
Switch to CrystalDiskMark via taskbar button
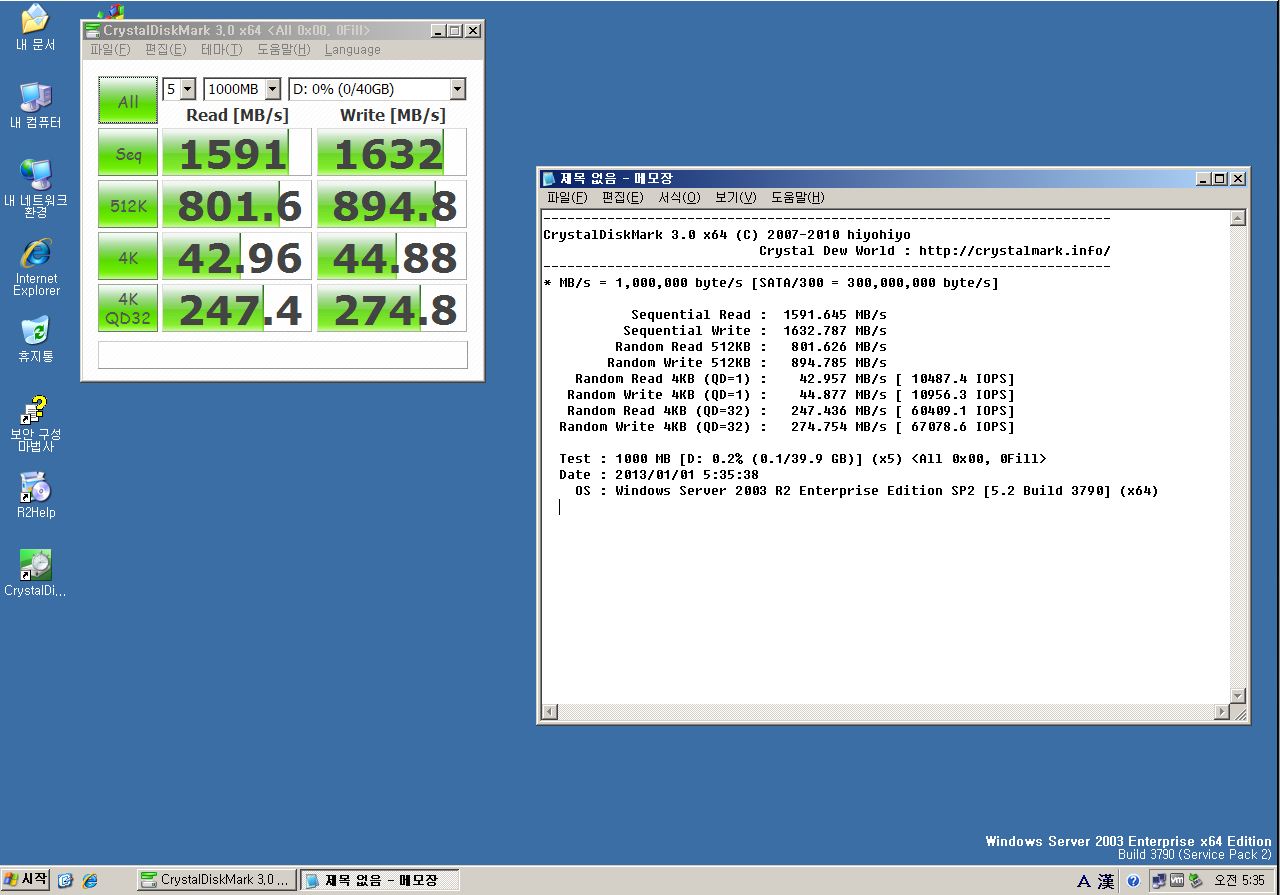217,880
